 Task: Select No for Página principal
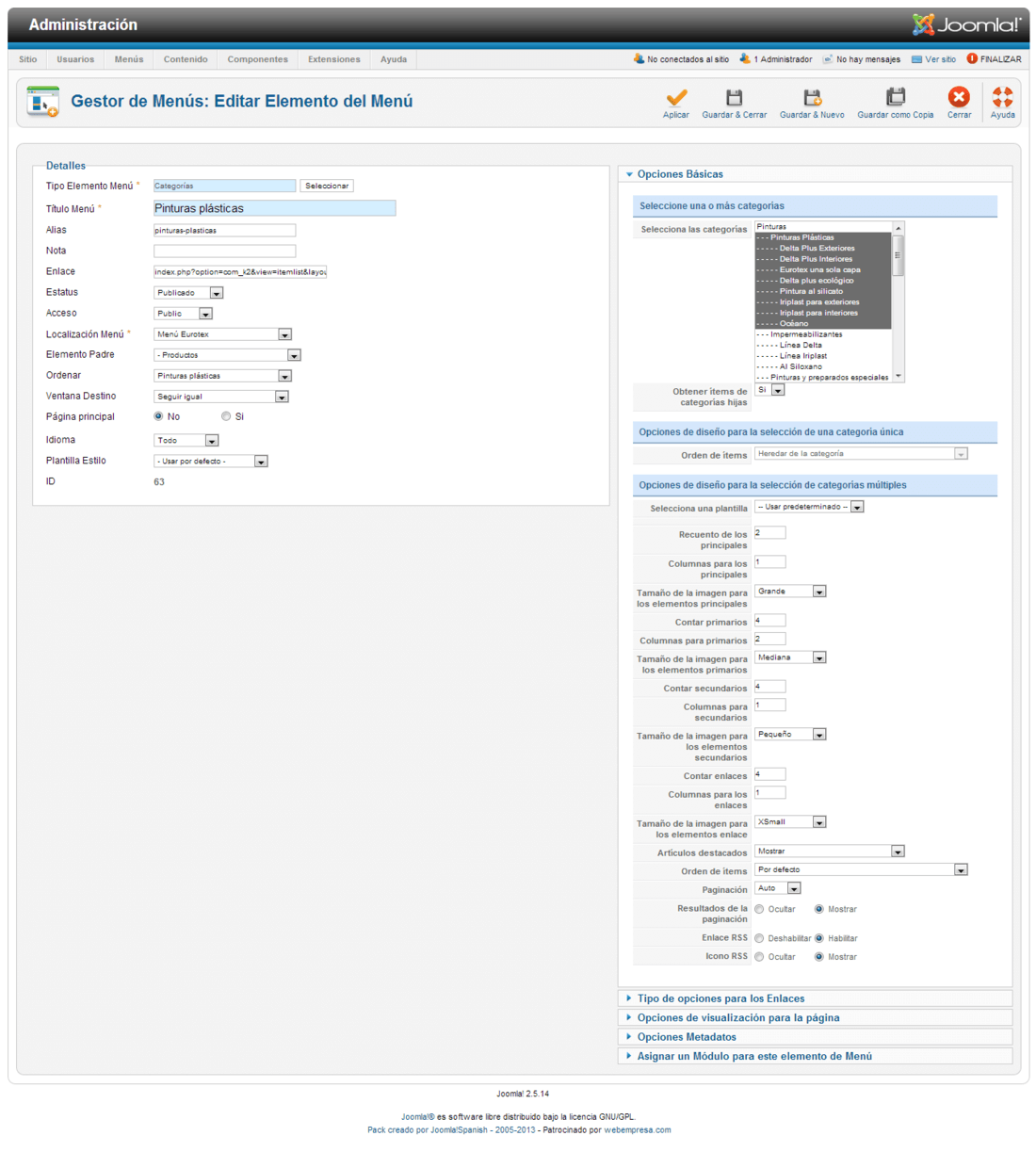point(158,416)
